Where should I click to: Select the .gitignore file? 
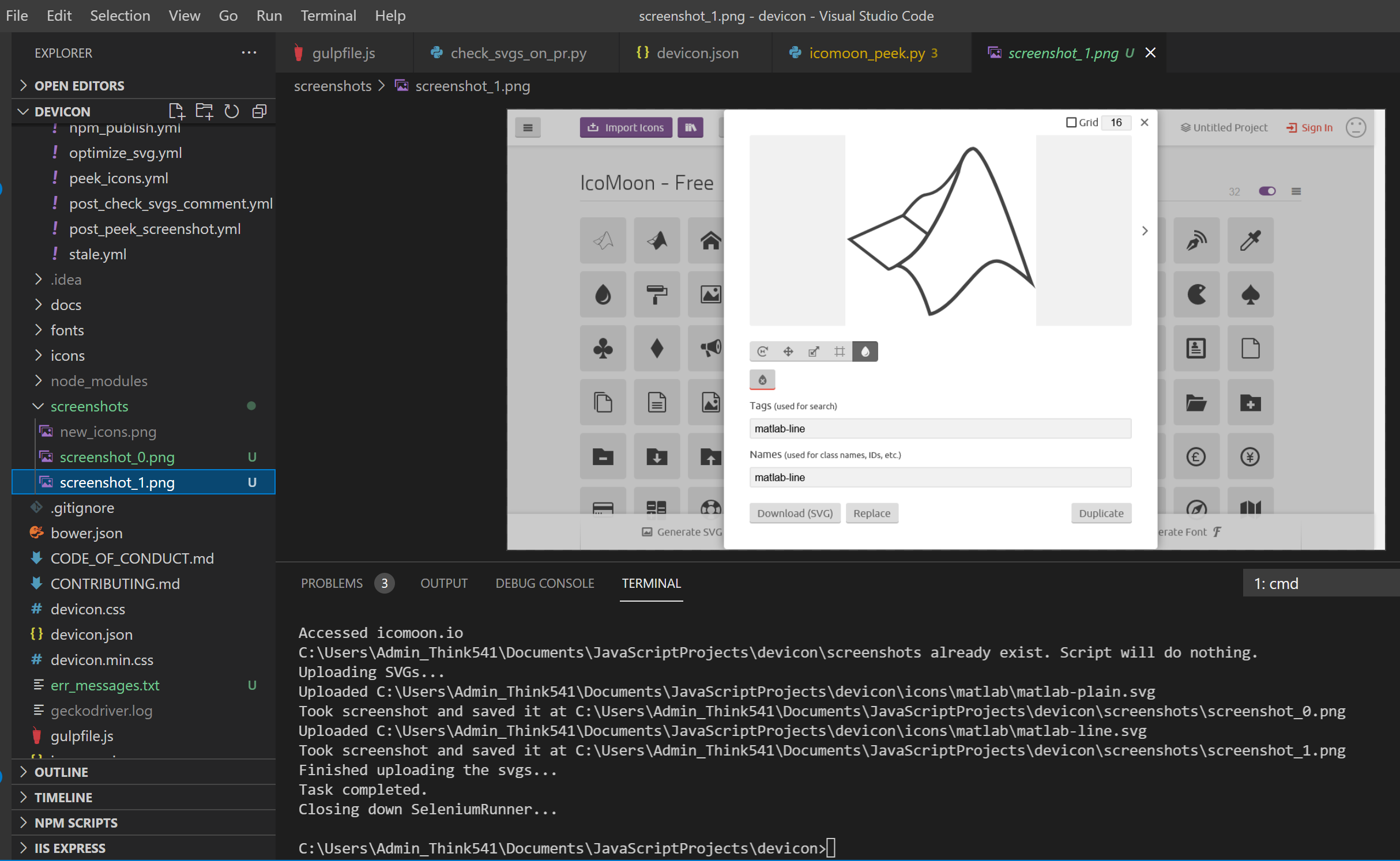144,508
